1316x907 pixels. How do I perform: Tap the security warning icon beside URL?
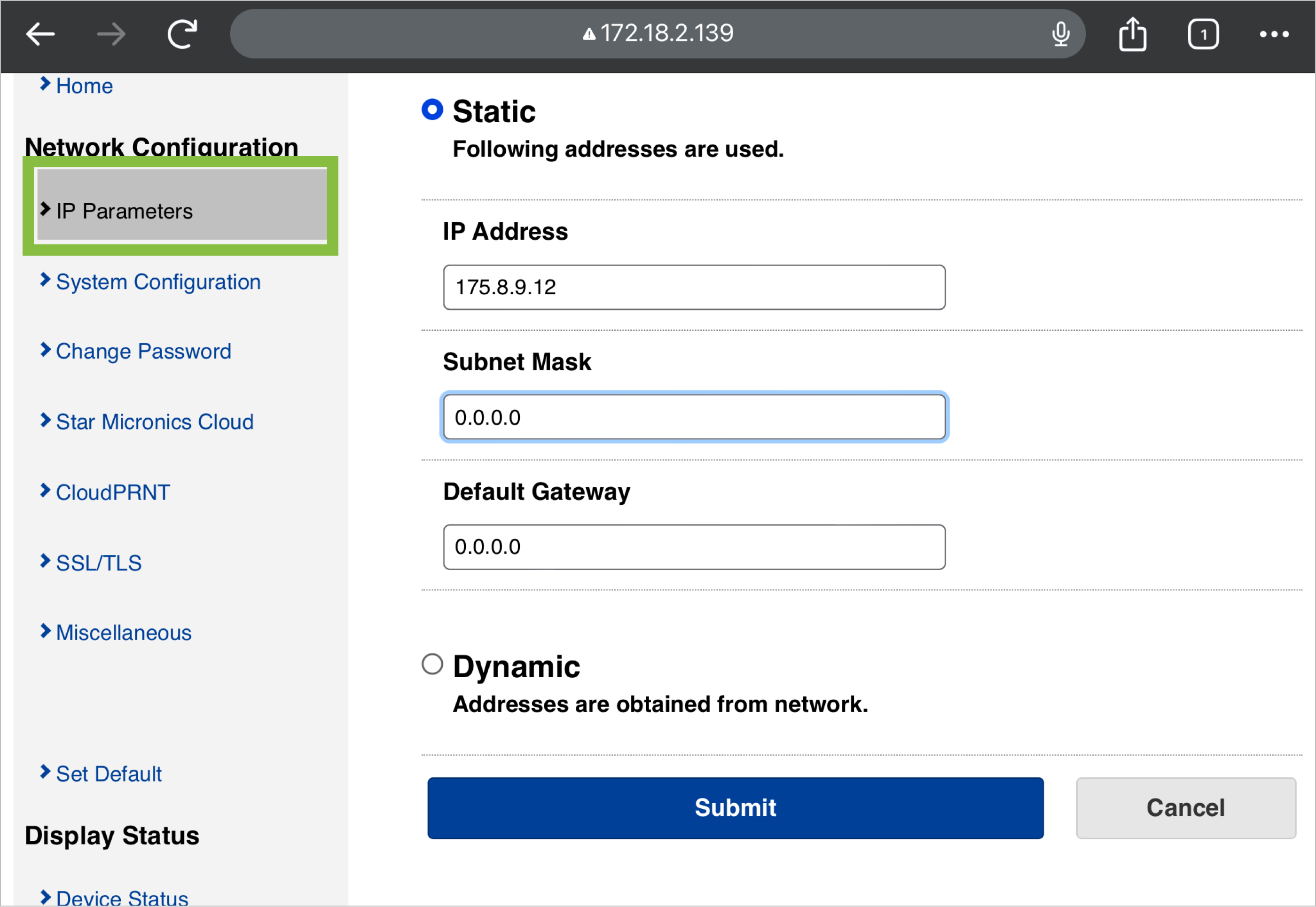(x=589, y=34)
